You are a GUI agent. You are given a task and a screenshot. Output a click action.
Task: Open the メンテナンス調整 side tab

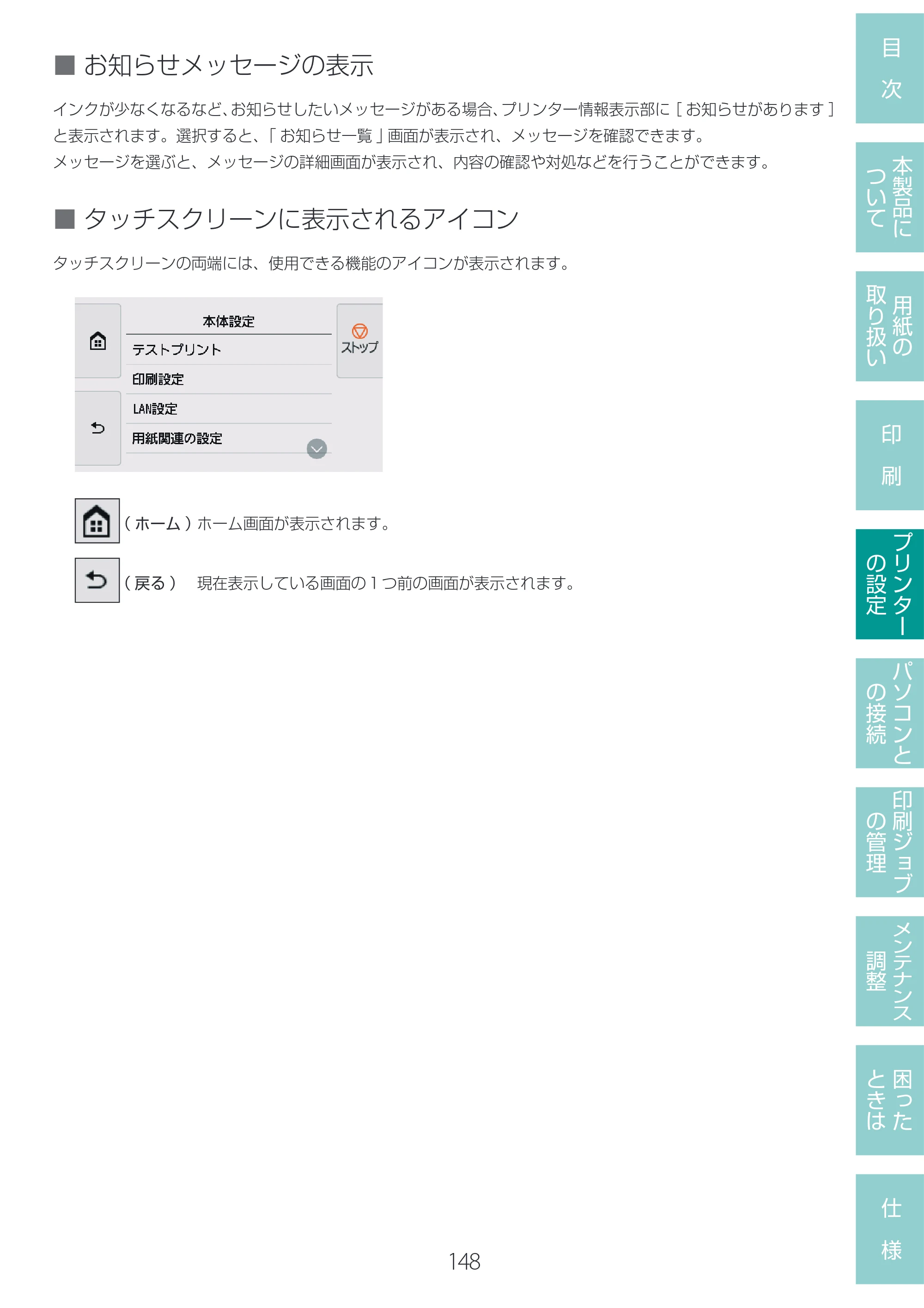point(890,972)
